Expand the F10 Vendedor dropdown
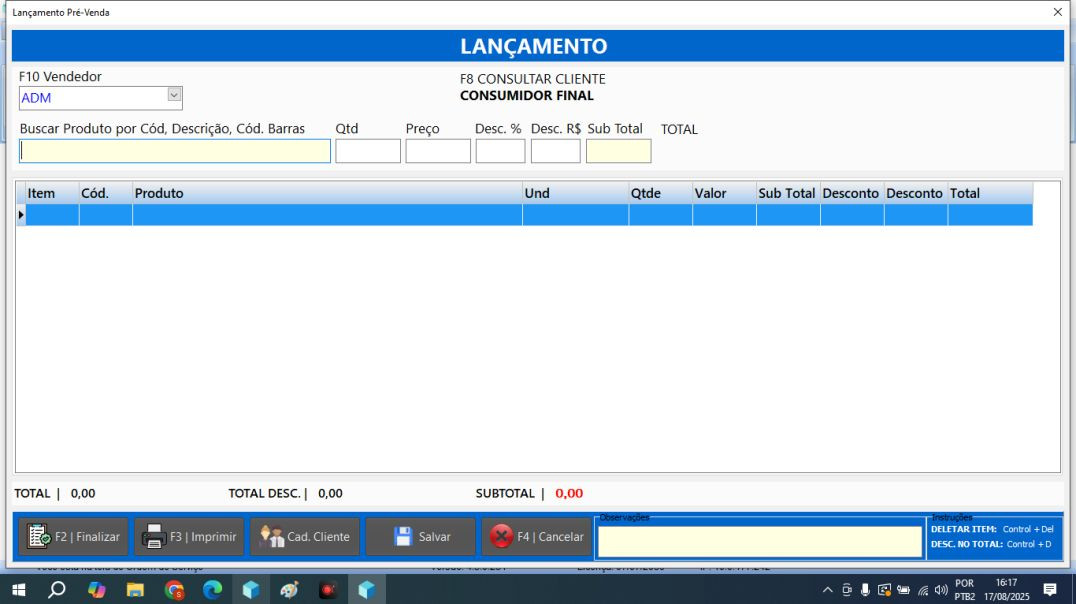 click(x=174, y=96)
